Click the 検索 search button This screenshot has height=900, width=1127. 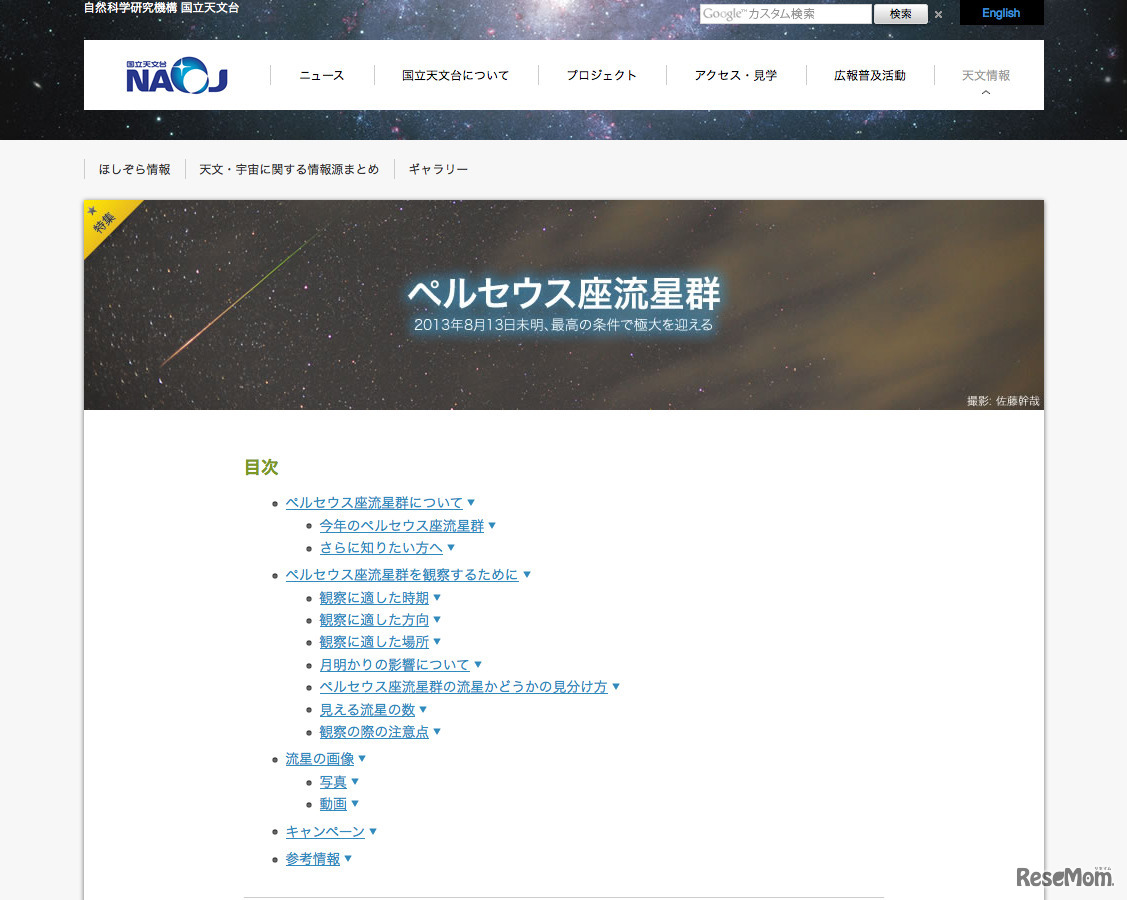tap(899, 13)
